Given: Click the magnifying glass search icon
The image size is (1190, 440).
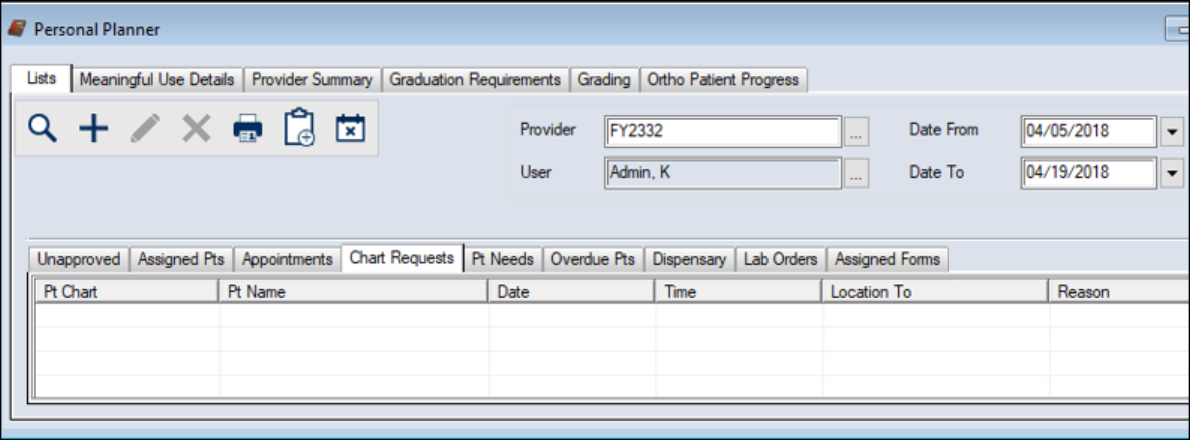Looking at the screenshot, I should pyautogui.click(x=42, y=128).
